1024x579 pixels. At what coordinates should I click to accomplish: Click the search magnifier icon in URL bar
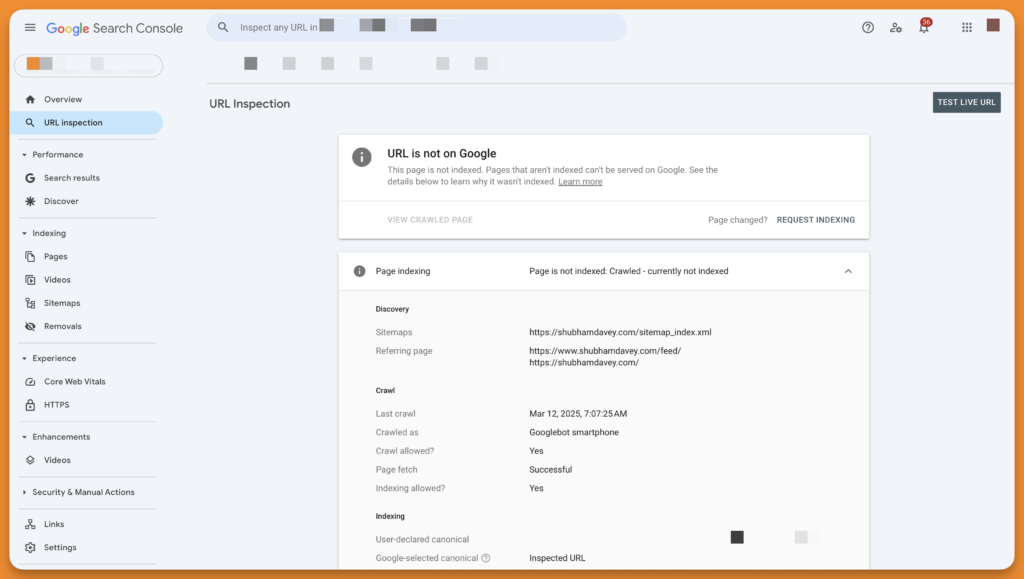coord(223,27)
